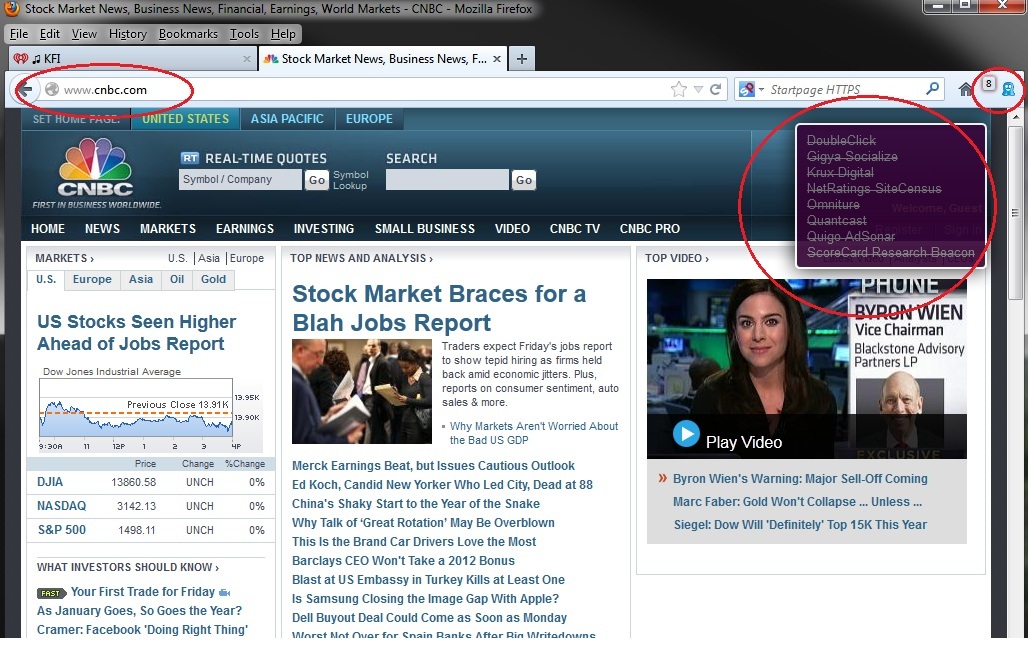This screenshot has width=1028, height=668.
Task: Open a new tab with plus button
Action: (522, 59)
